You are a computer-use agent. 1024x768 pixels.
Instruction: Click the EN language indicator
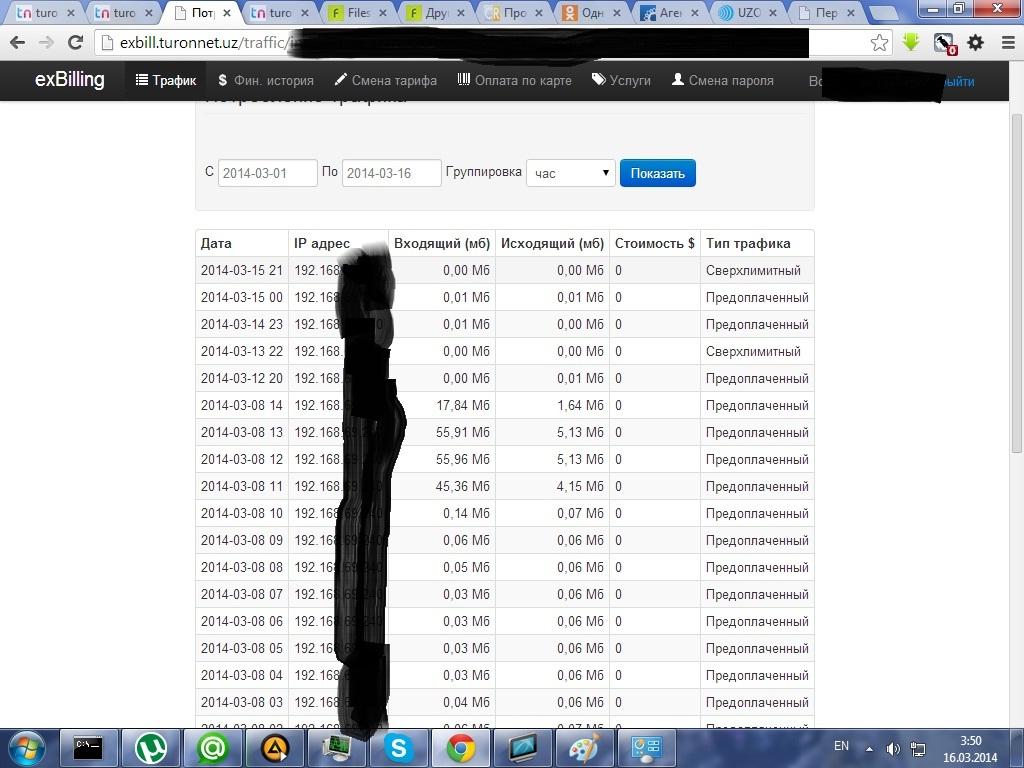841,746
